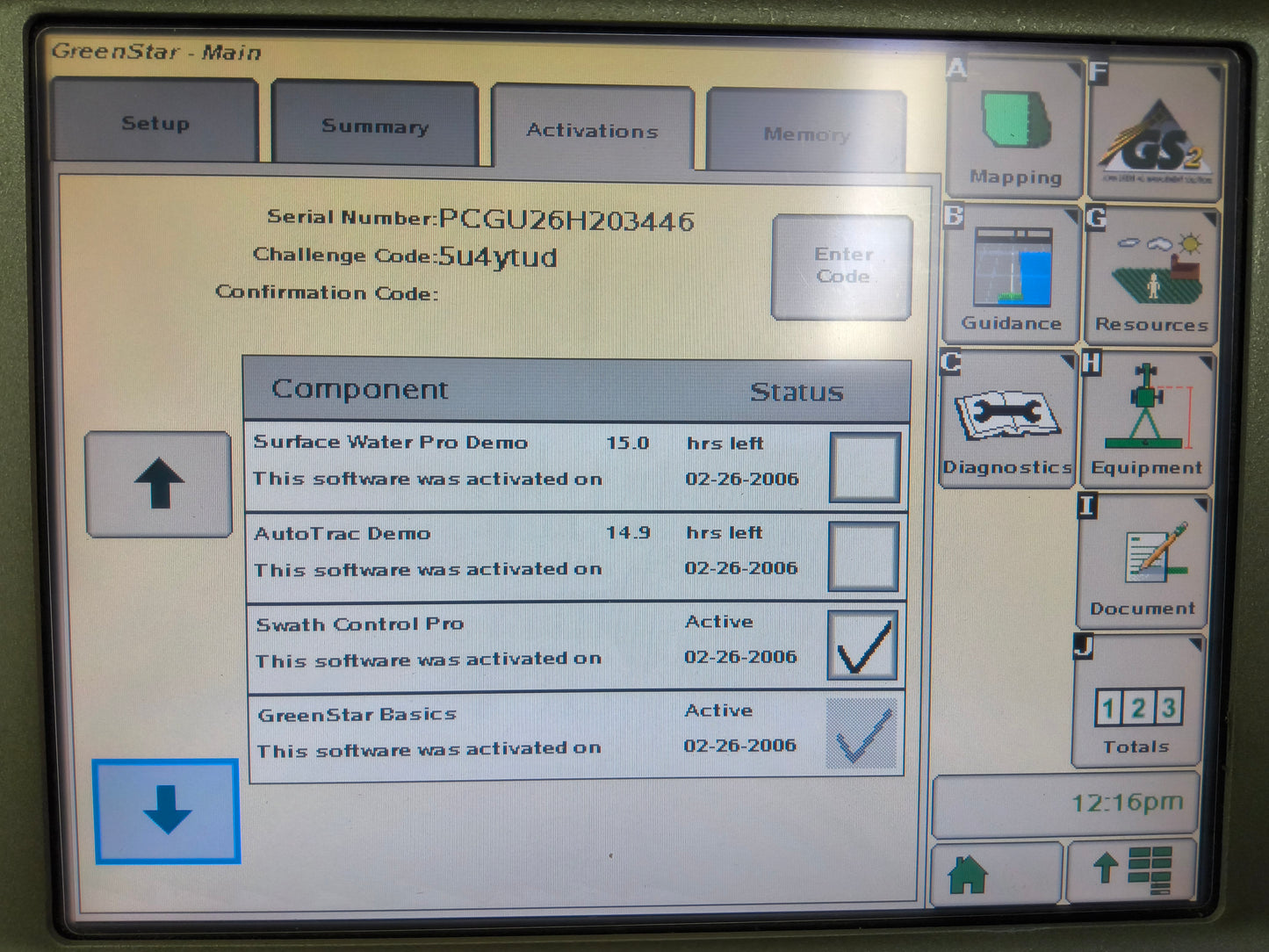Click the GreenStar - Main title
This screenshot has height=952, width=1269.
coord(156,51)
